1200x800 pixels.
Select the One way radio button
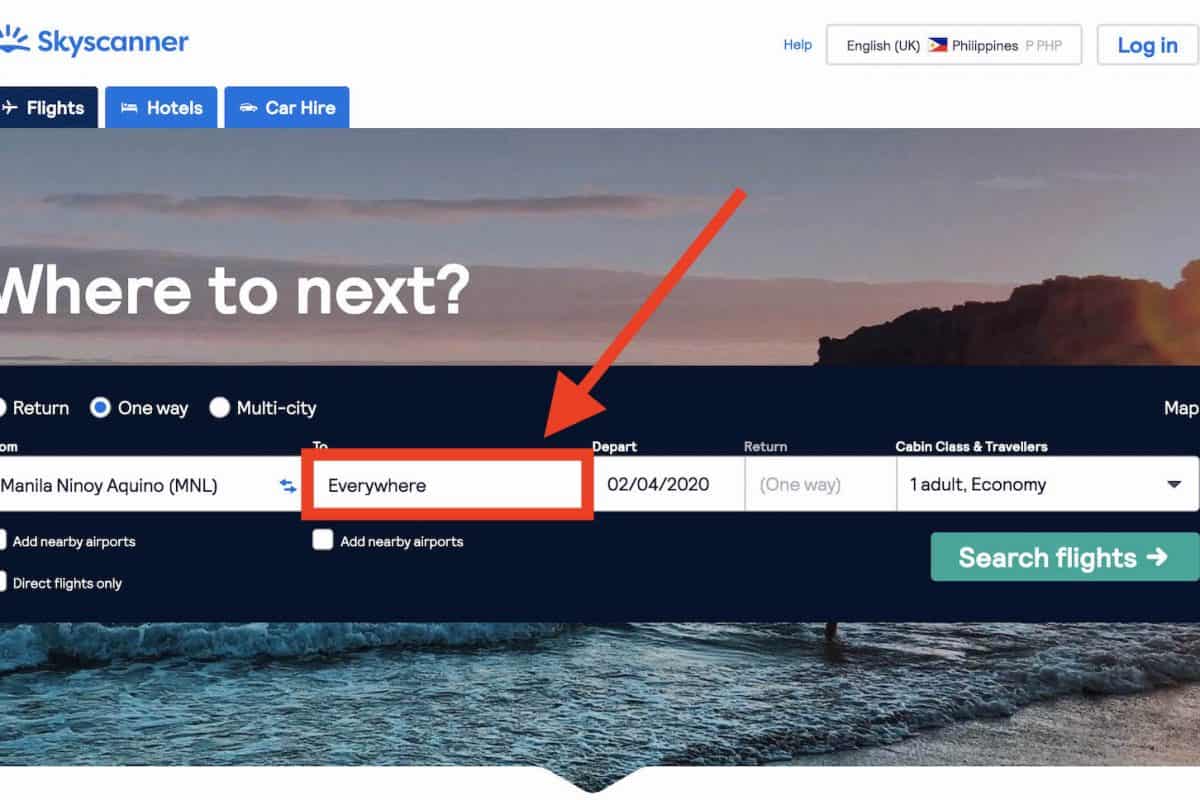[100, 408]
